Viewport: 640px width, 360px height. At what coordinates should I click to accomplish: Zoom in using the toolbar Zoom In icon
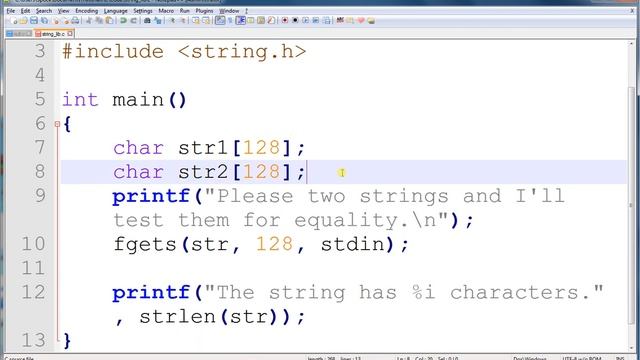(172, 20)
